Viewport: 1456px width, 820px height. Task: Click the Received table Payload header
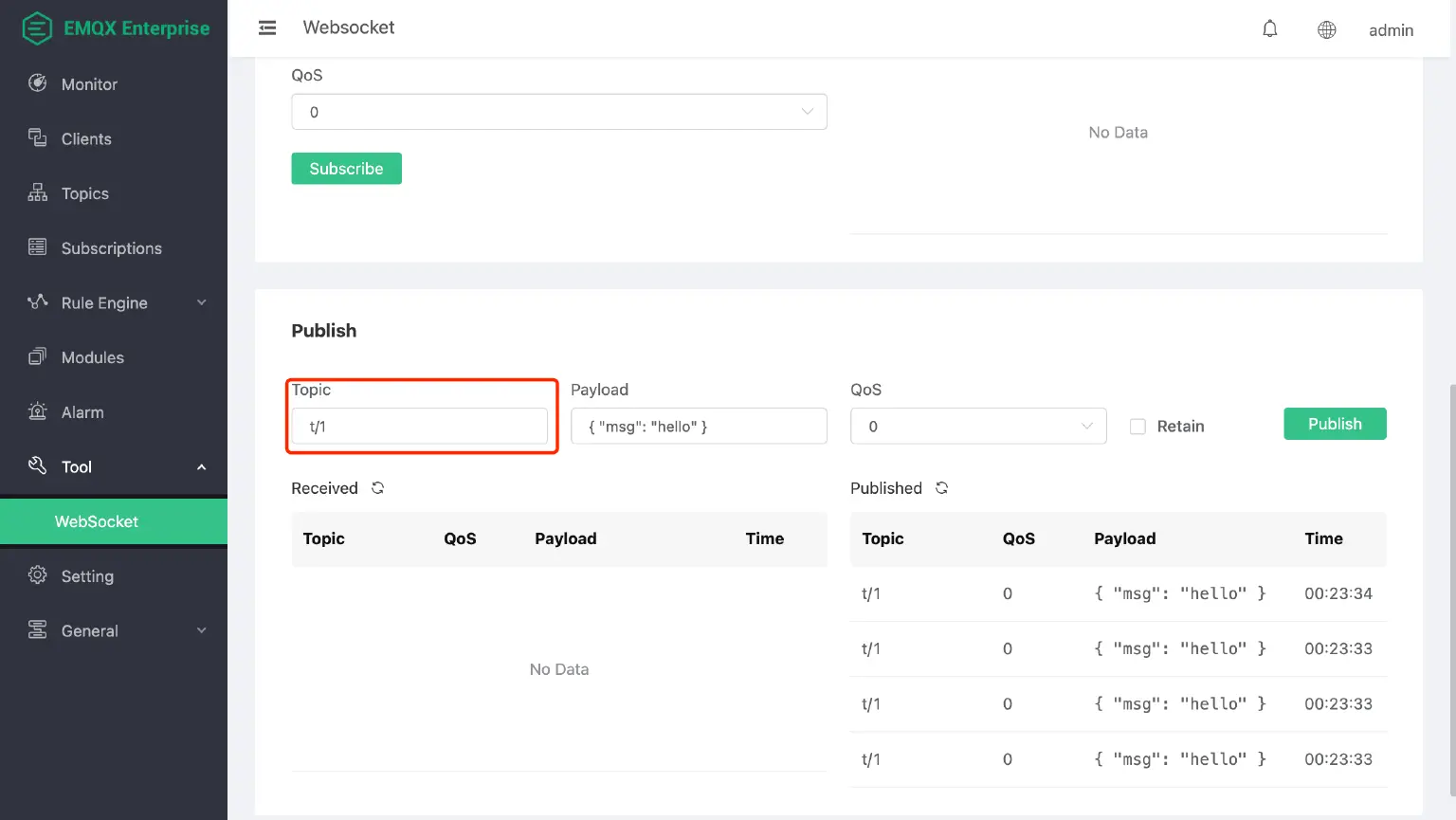pos(566,538)
